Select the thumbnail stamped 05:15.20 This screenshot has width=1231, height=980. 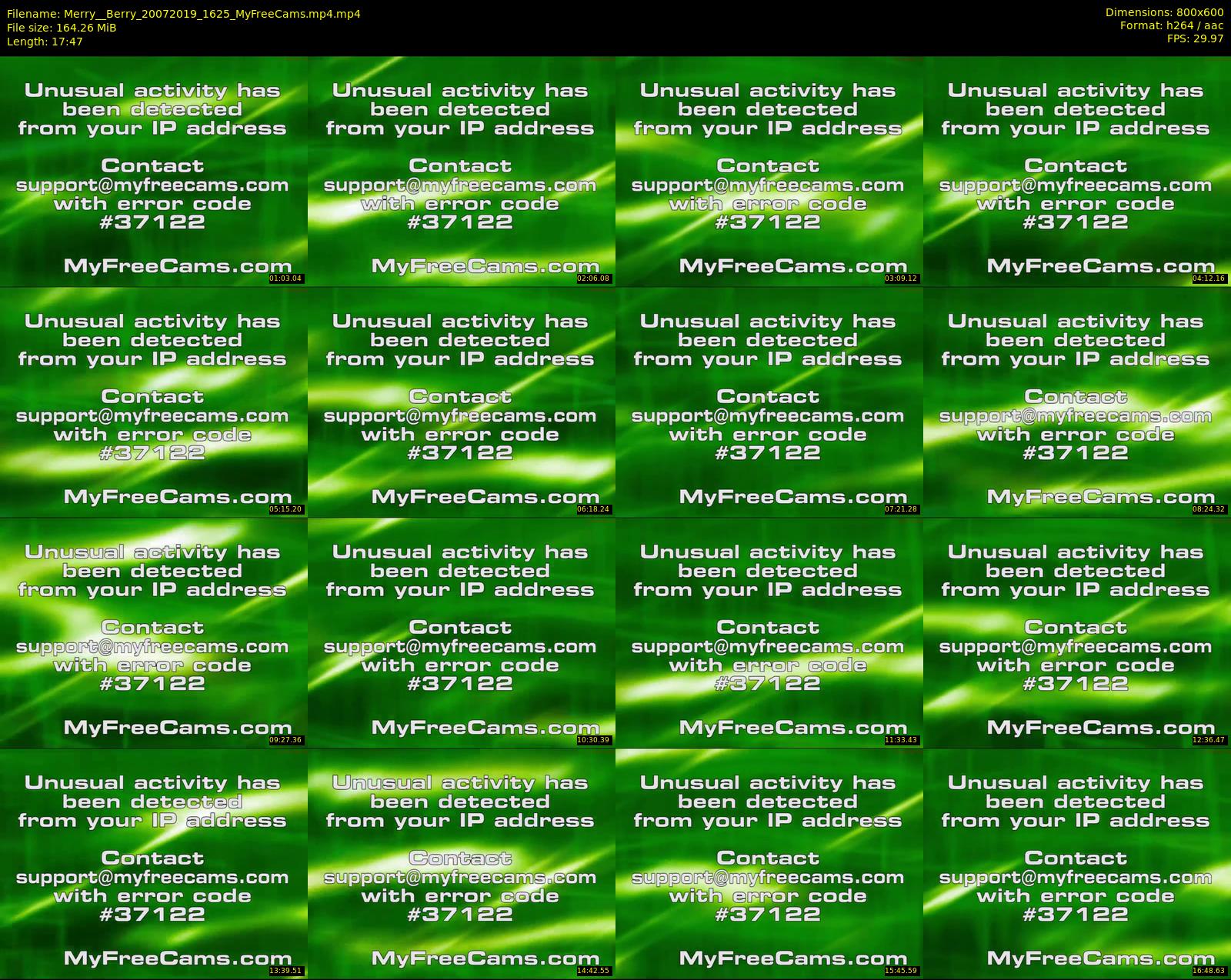154,402
